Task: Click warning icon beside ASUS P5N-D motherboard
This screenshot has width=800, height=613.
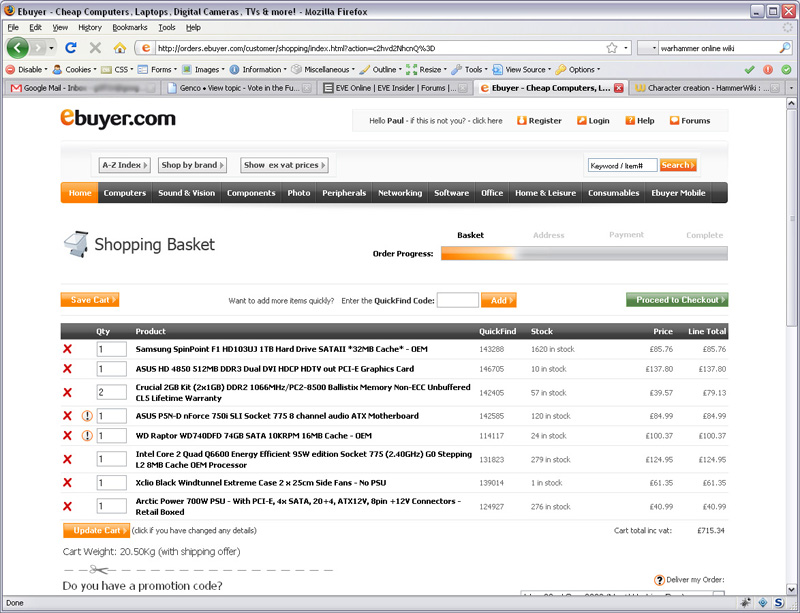Action: click(x=87, y=416)
